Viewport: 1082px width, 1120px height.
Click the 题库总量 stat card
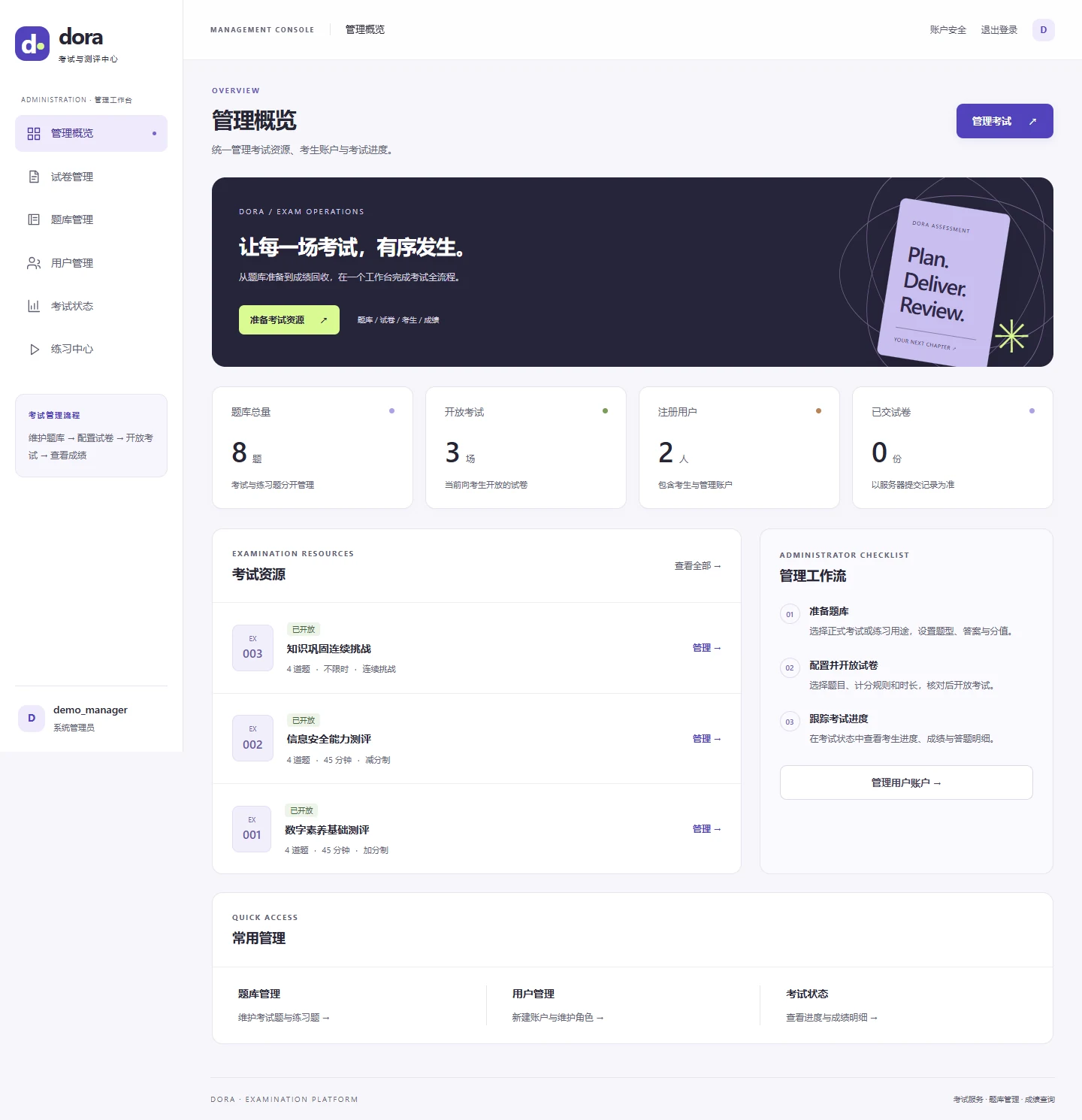point(313,448)
